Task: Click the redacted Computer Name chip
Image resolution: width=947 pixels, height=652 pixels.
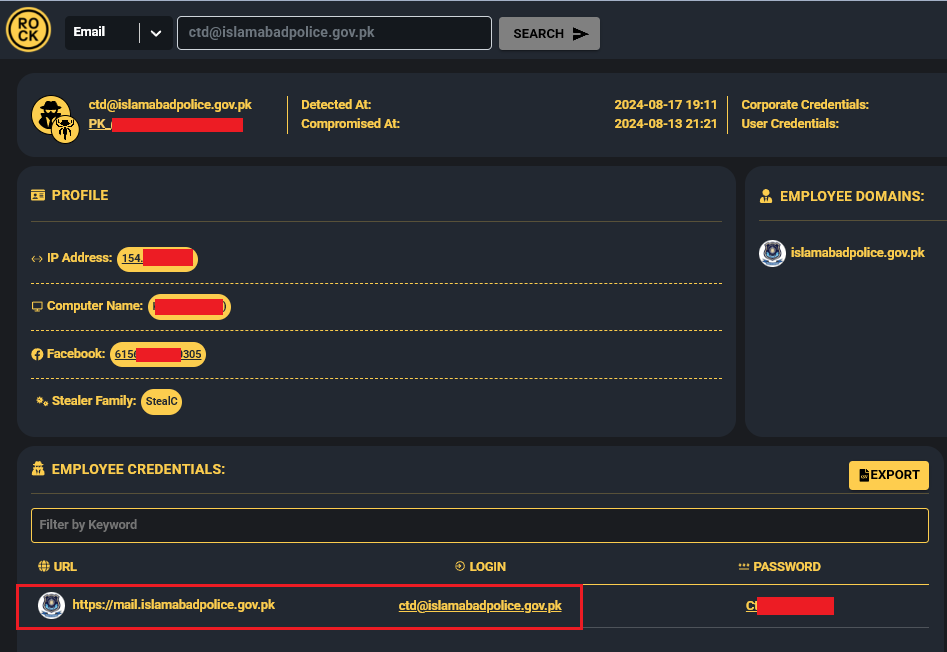Action: 189,306
